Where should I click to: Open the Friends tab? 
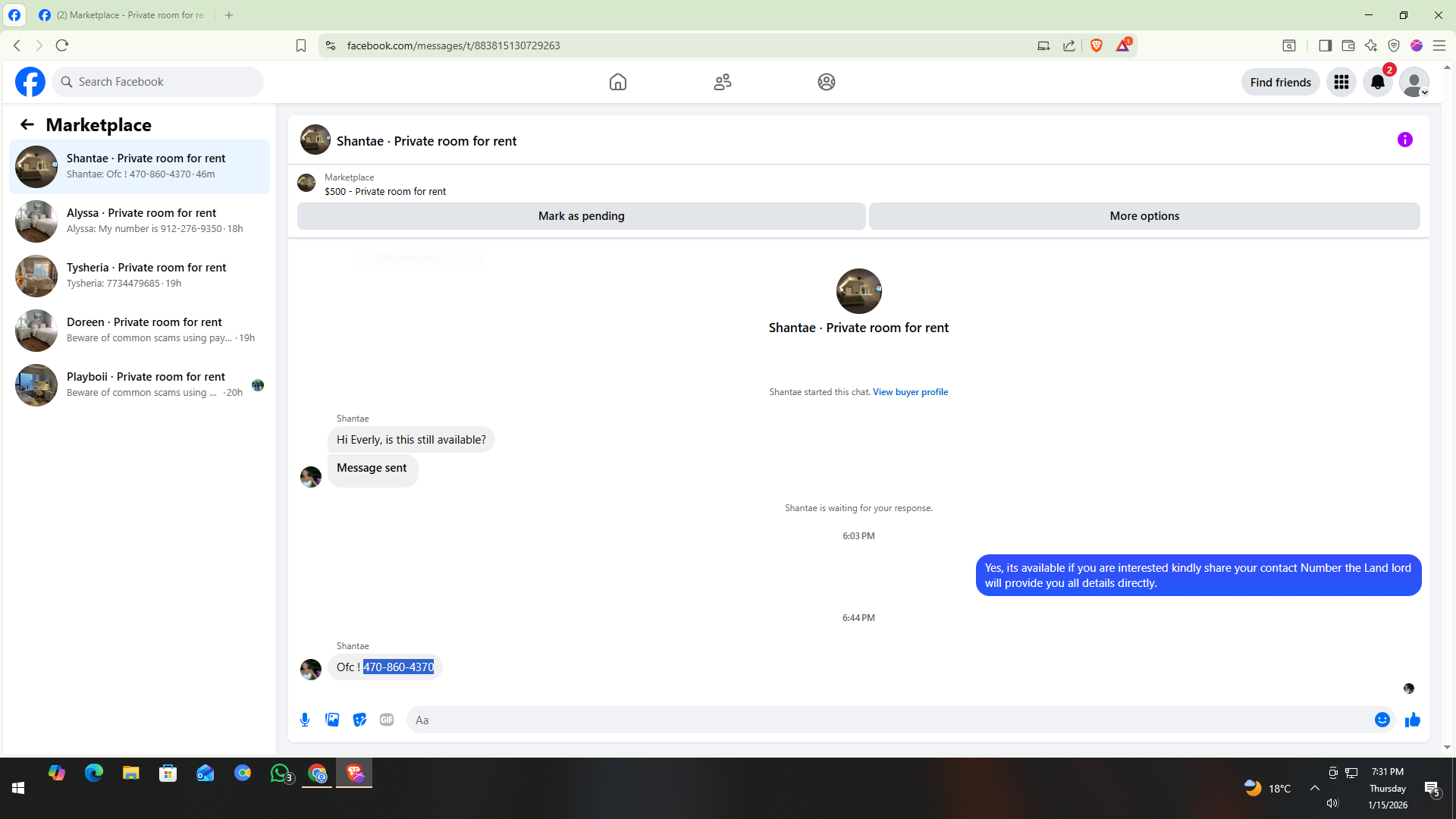pos(722,82)
